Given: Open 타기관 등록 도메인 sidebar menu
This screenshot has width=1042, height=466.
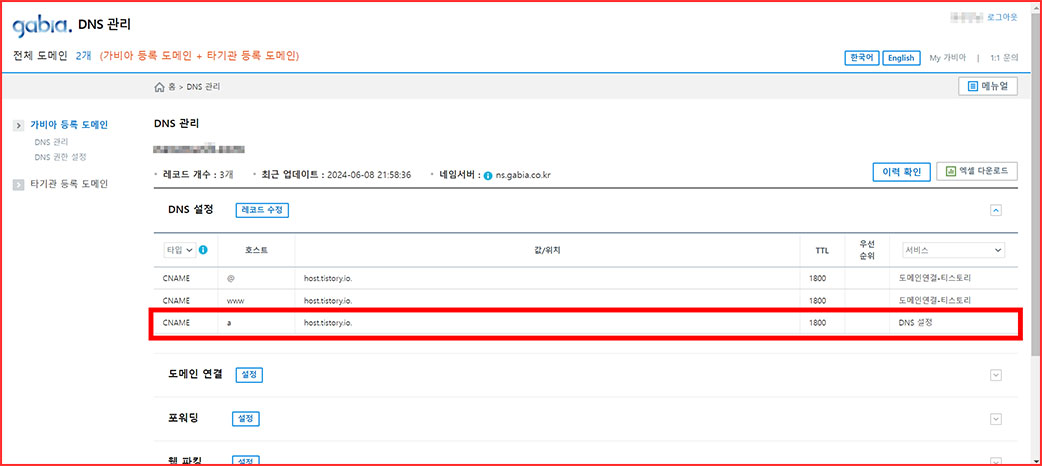Looking at the screenshot, I should pyautogui.click(x=69, y=184).
